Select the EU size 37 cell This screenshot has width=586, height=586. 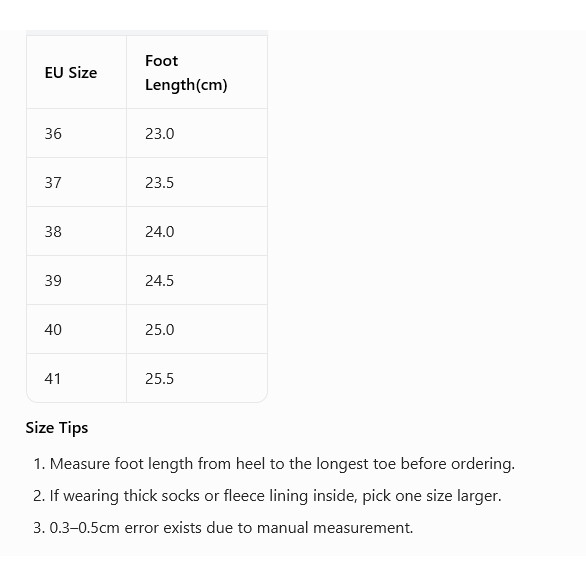[x=76, y=182]
